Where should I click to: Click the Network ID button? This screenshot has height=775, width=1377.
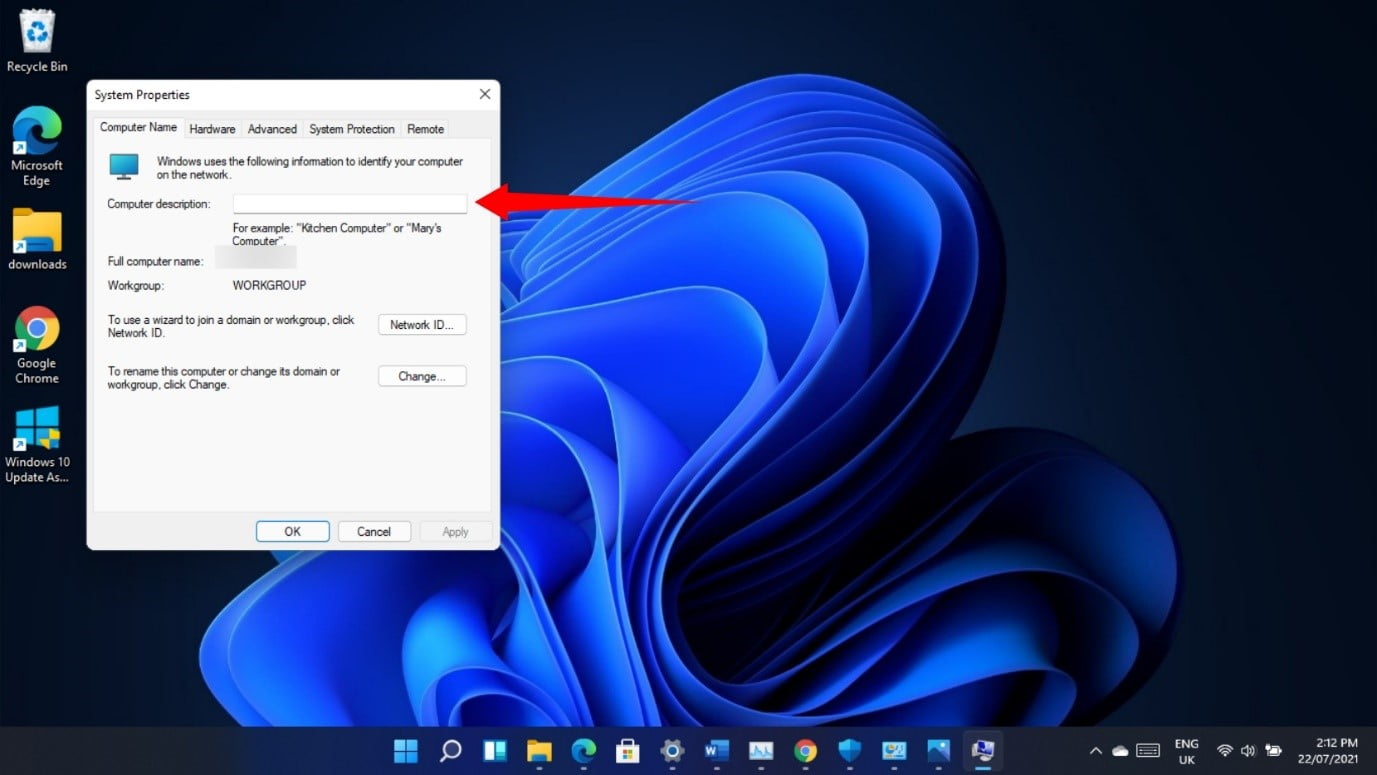(421, 324)
